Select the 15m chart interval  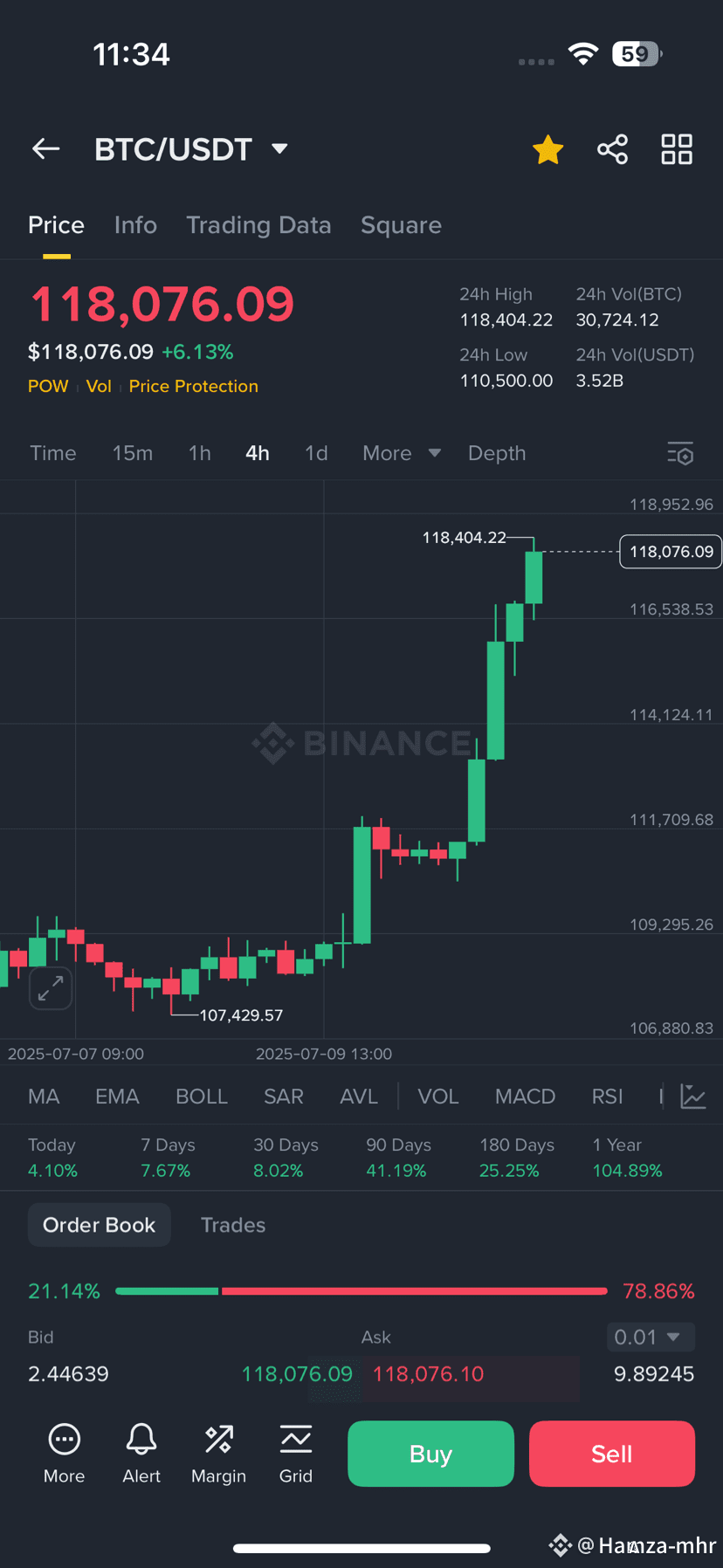(x=133, y=453)
